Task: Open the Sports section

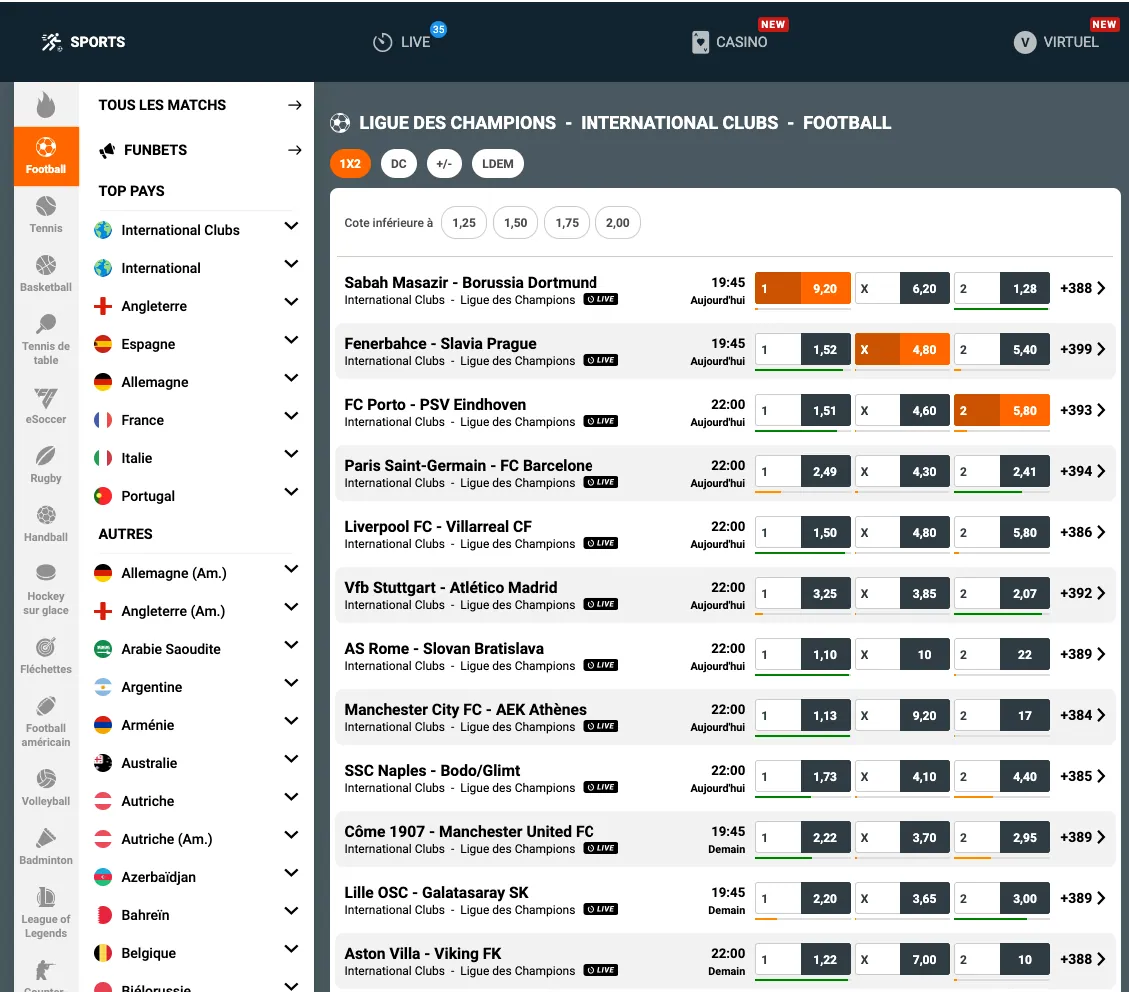Action: tap(83, 42)
